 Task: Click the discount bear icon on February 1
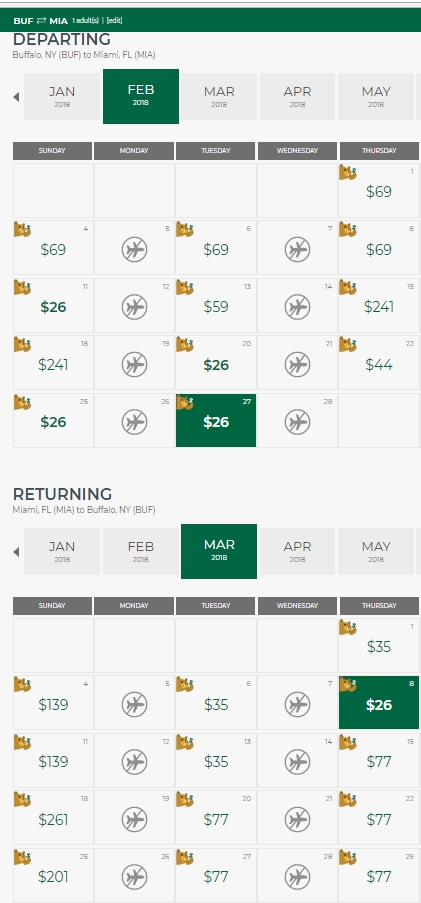[x=348, y=172]
